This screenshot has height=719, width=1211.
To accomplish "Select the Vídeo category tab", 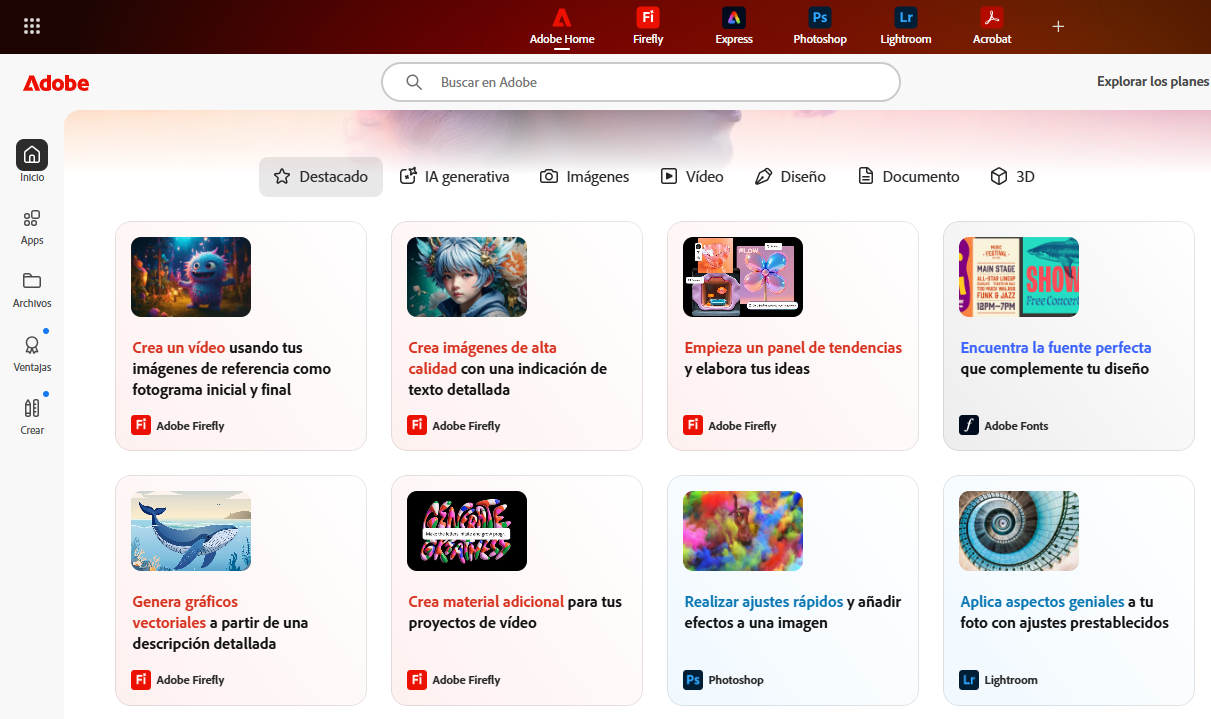I will pyautogui.click(x=691, y=177).
